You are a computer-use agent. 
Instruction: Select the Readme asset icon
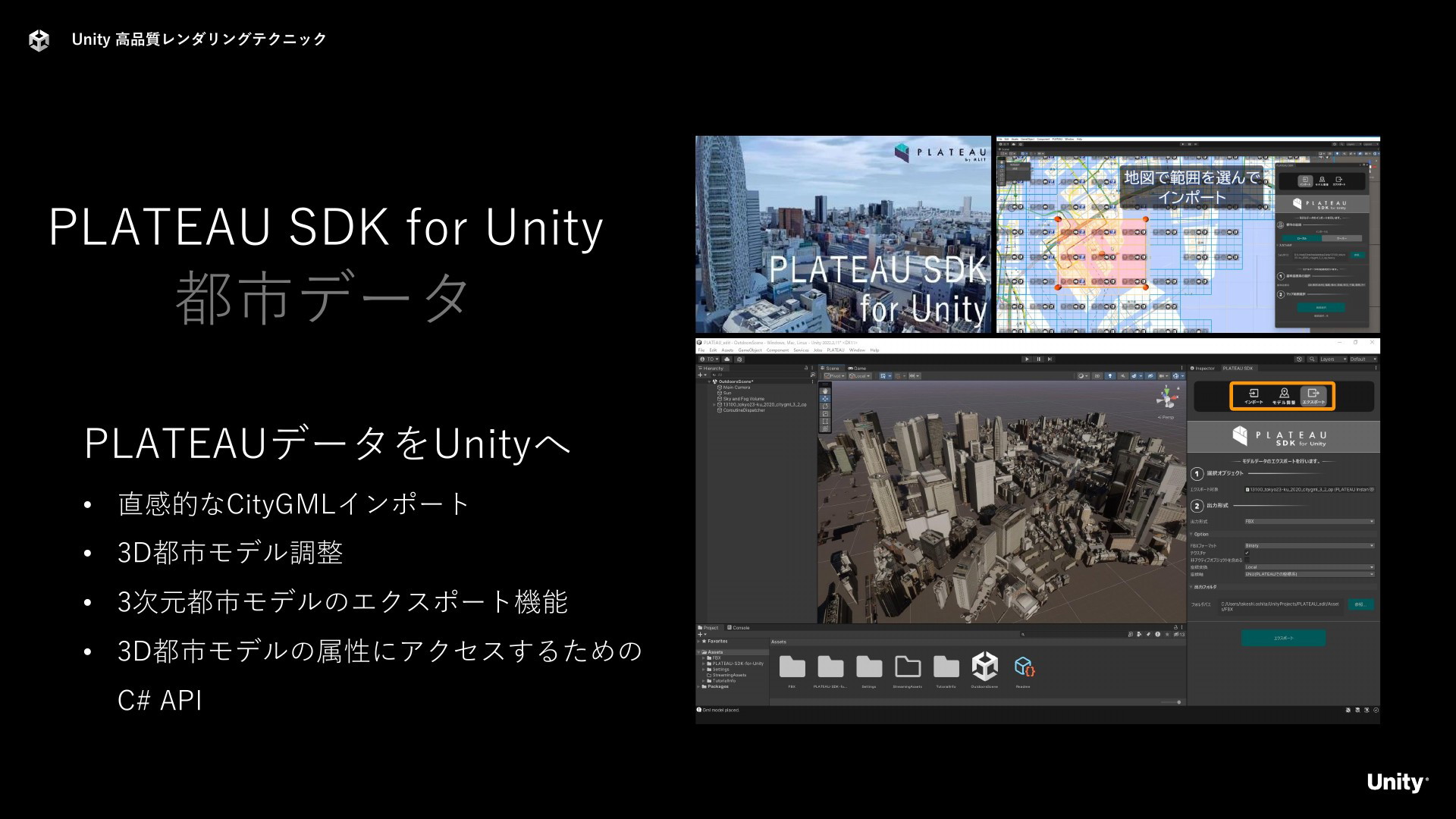click(1024, 670)
